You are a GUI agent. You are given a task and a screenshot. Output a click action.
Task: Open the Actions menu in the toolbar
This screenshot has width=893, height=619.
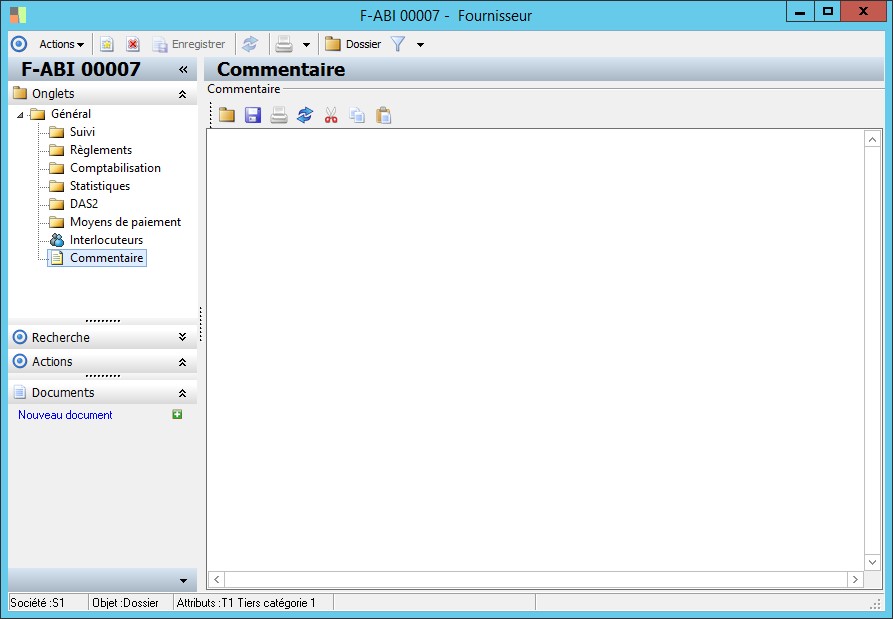[x=62, y=44]
